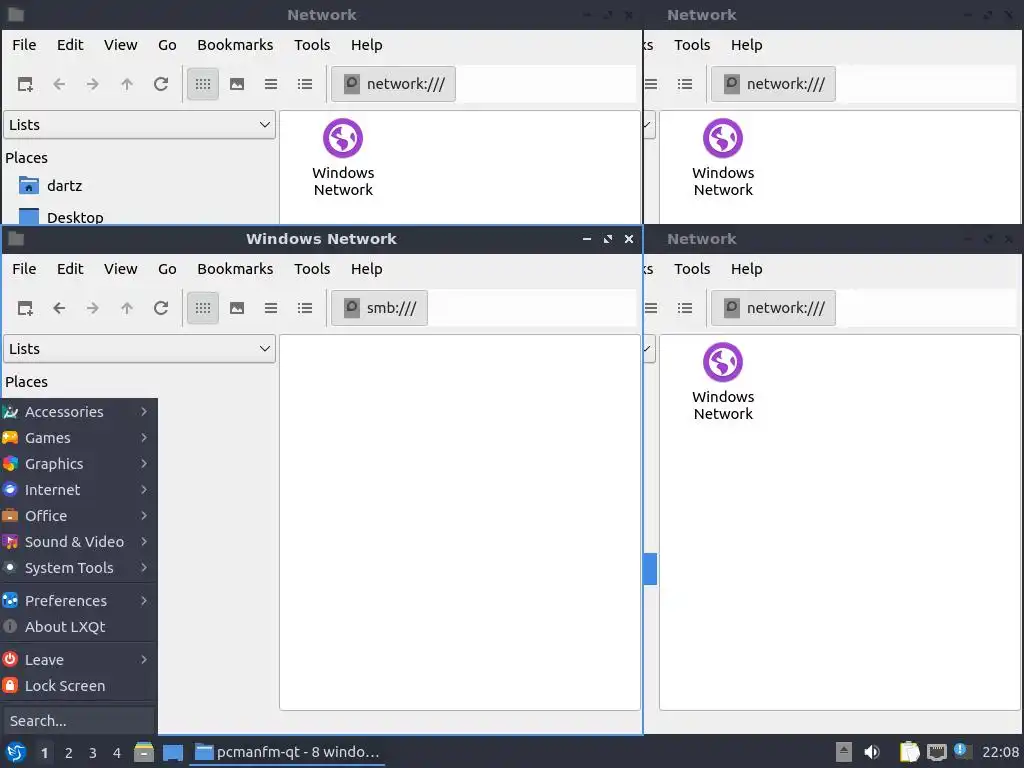Go back in the Windows Network window
The image size is (1024, 768).
coord(59,308)
